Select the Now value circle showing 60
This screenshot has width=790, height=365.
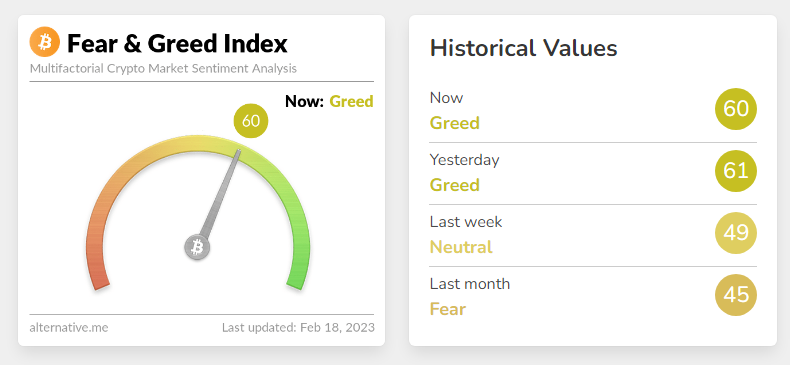pyautogui.click(x=736, y=109)
